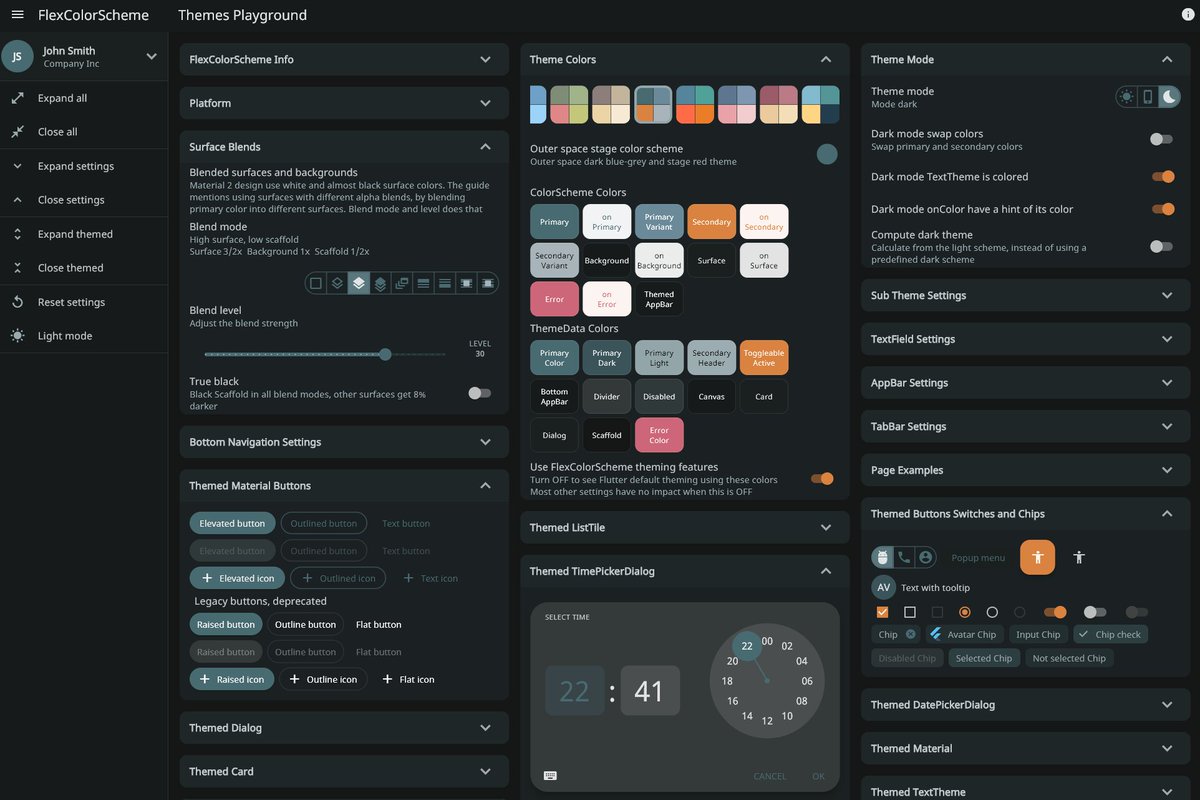
Task: Click the Flutter logo on Avatar Chip
Action: click(935, 634)
